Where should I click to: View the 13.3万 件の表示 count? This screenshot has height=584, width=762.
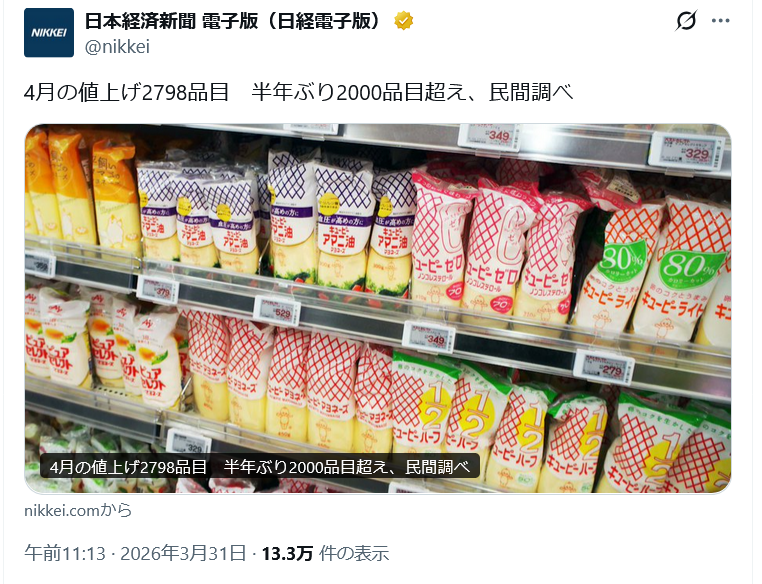[x=325, y=553]
